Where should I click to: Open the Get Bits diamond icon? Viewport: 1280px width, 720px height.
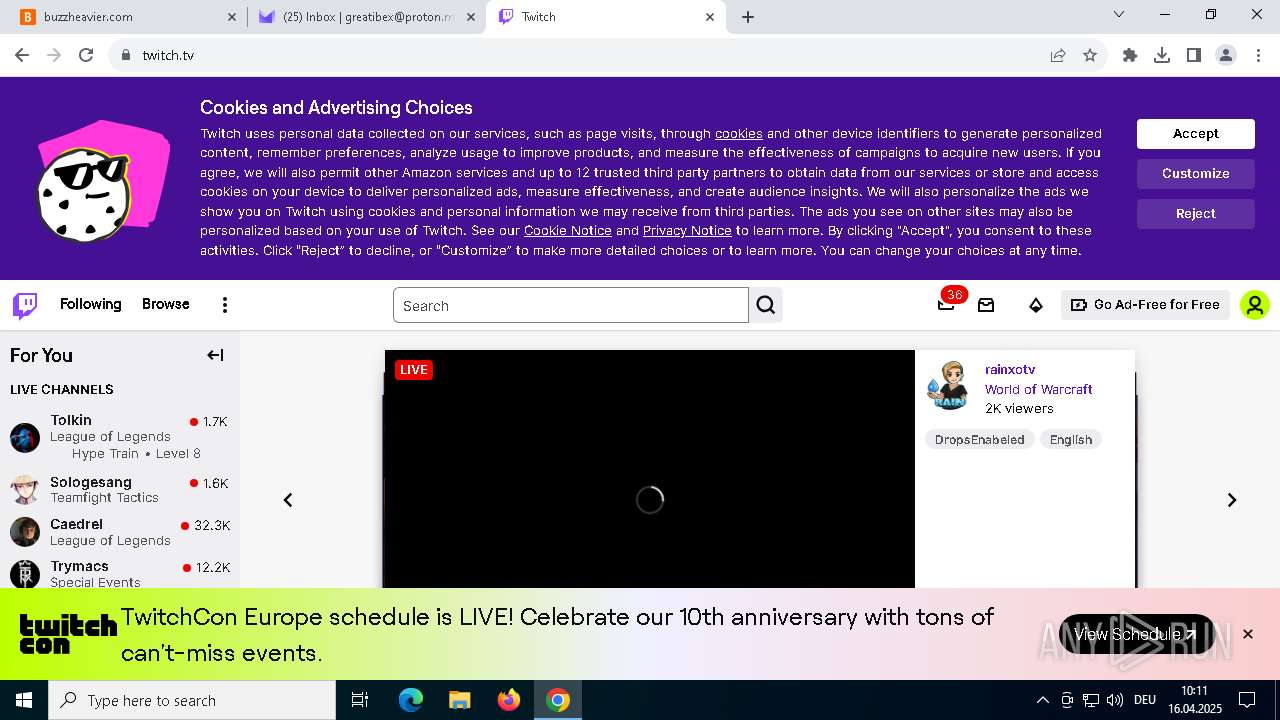tap(1036, 305)
